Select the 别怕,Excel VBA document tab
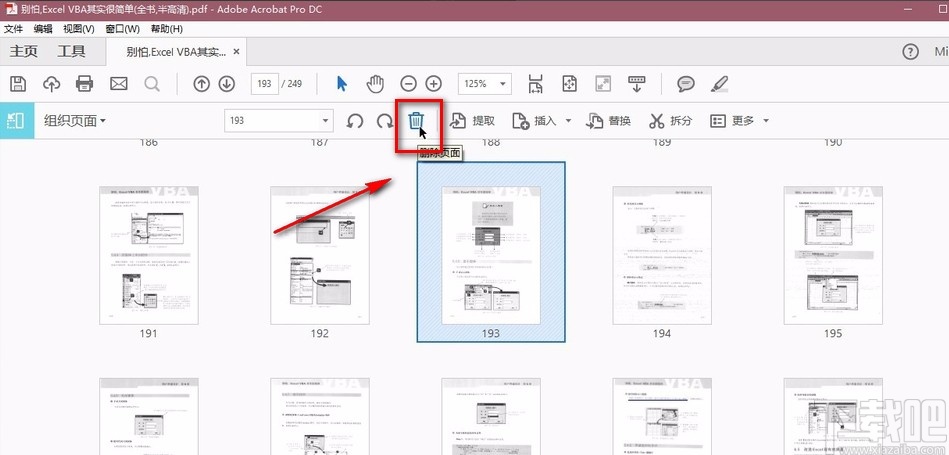The width and height of the screenshot is (949, 455). click(176, 52)
